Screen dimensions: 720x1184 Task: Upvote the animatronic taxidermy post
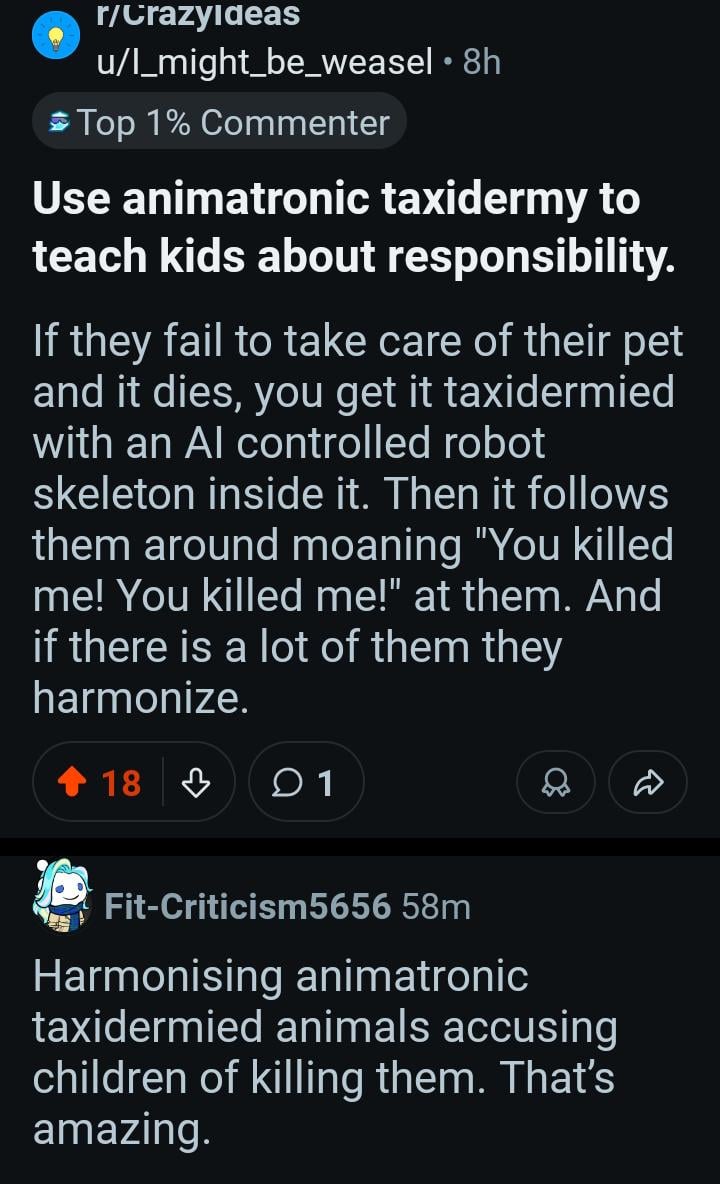point(72,782)
